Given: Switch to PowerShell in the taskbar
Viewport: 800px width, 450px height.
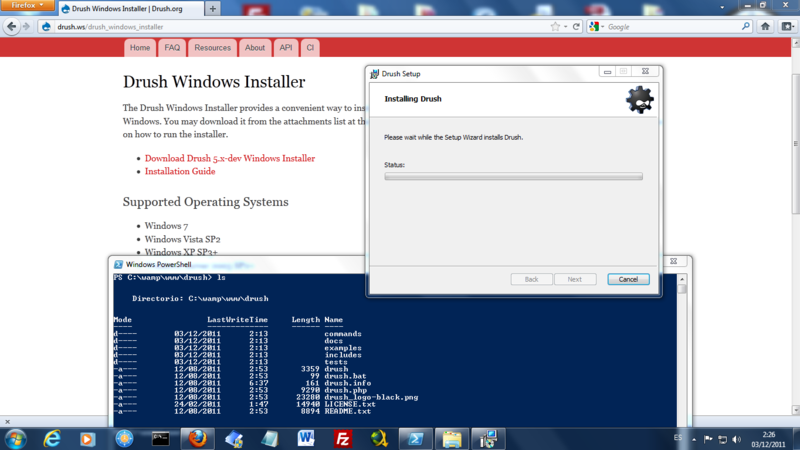Looking at the screenshot, I should pyautogui.click(x=415, y=438).
